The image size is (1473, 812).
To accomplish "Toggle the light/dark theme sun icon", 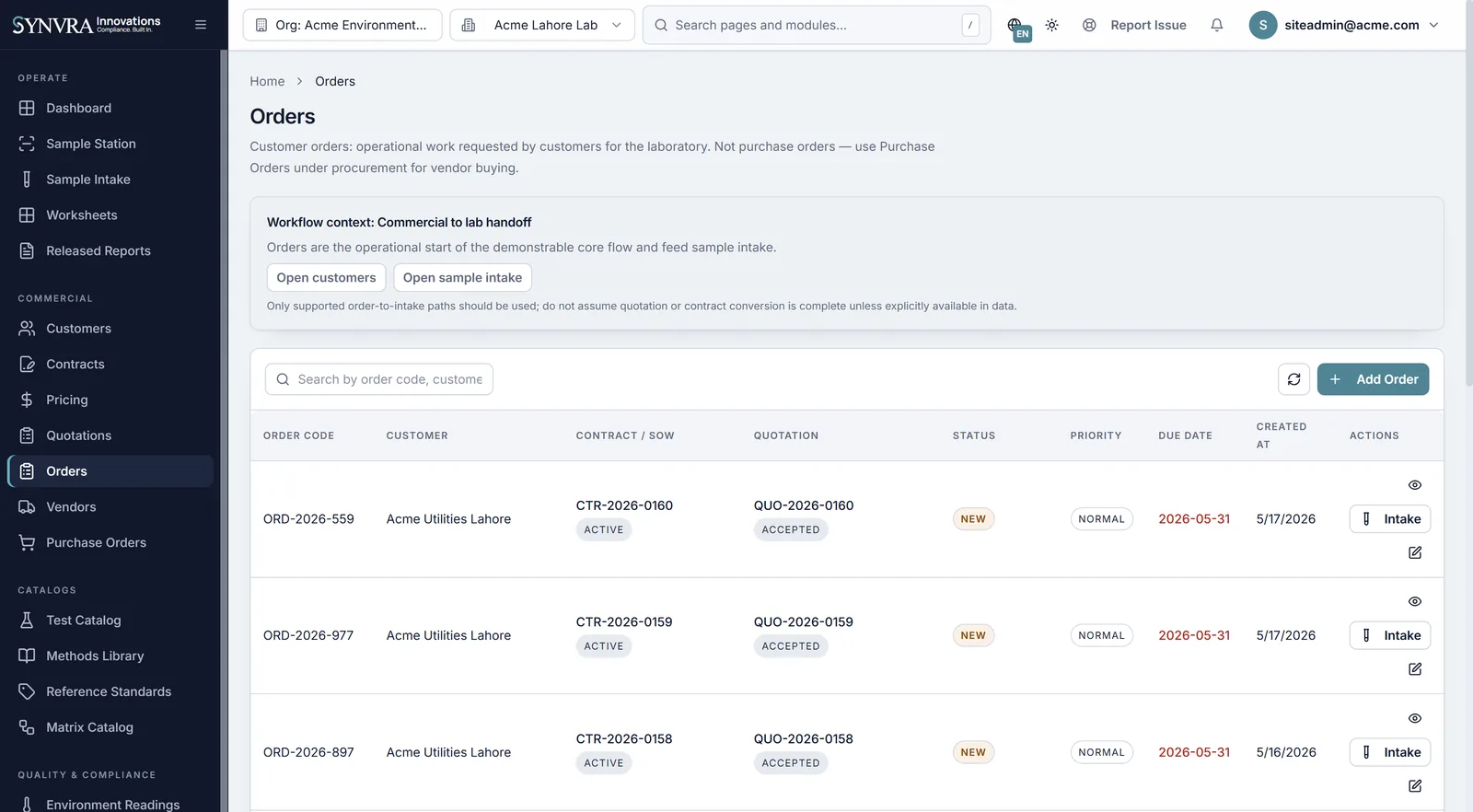I will (1051, 25).
